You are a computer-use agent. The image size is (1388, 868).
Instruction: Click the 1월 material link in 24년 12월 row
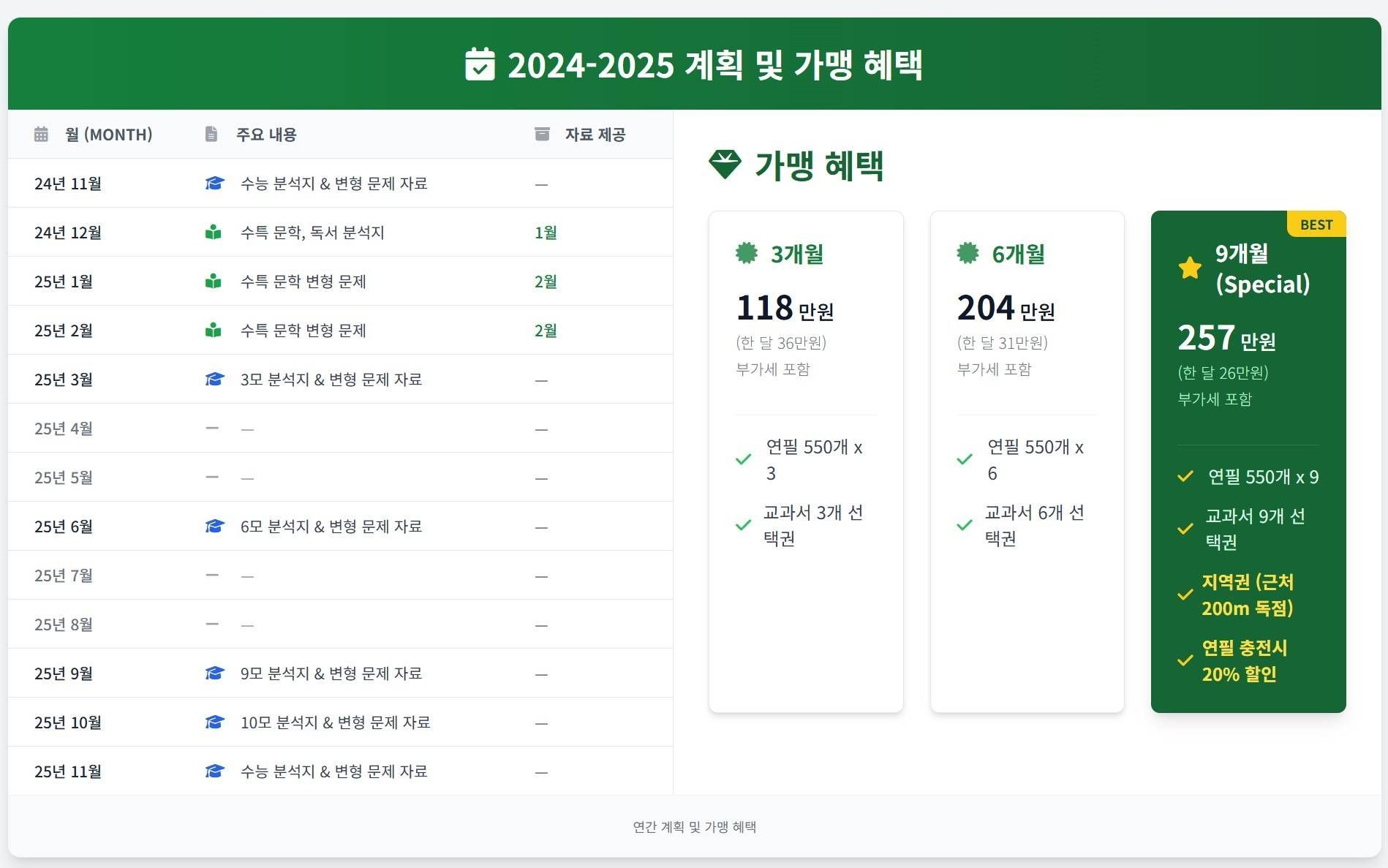click(546, 233)
